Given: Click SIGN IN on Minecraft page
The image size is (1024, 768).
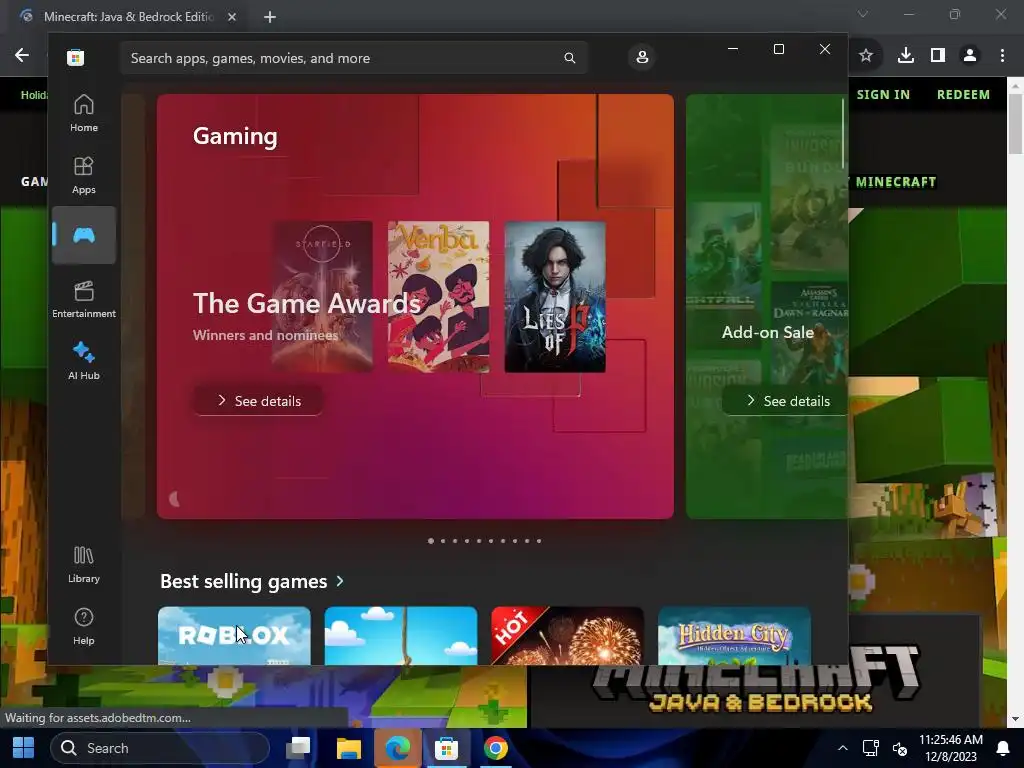Looking at the screenshot, I should point(883,95).
